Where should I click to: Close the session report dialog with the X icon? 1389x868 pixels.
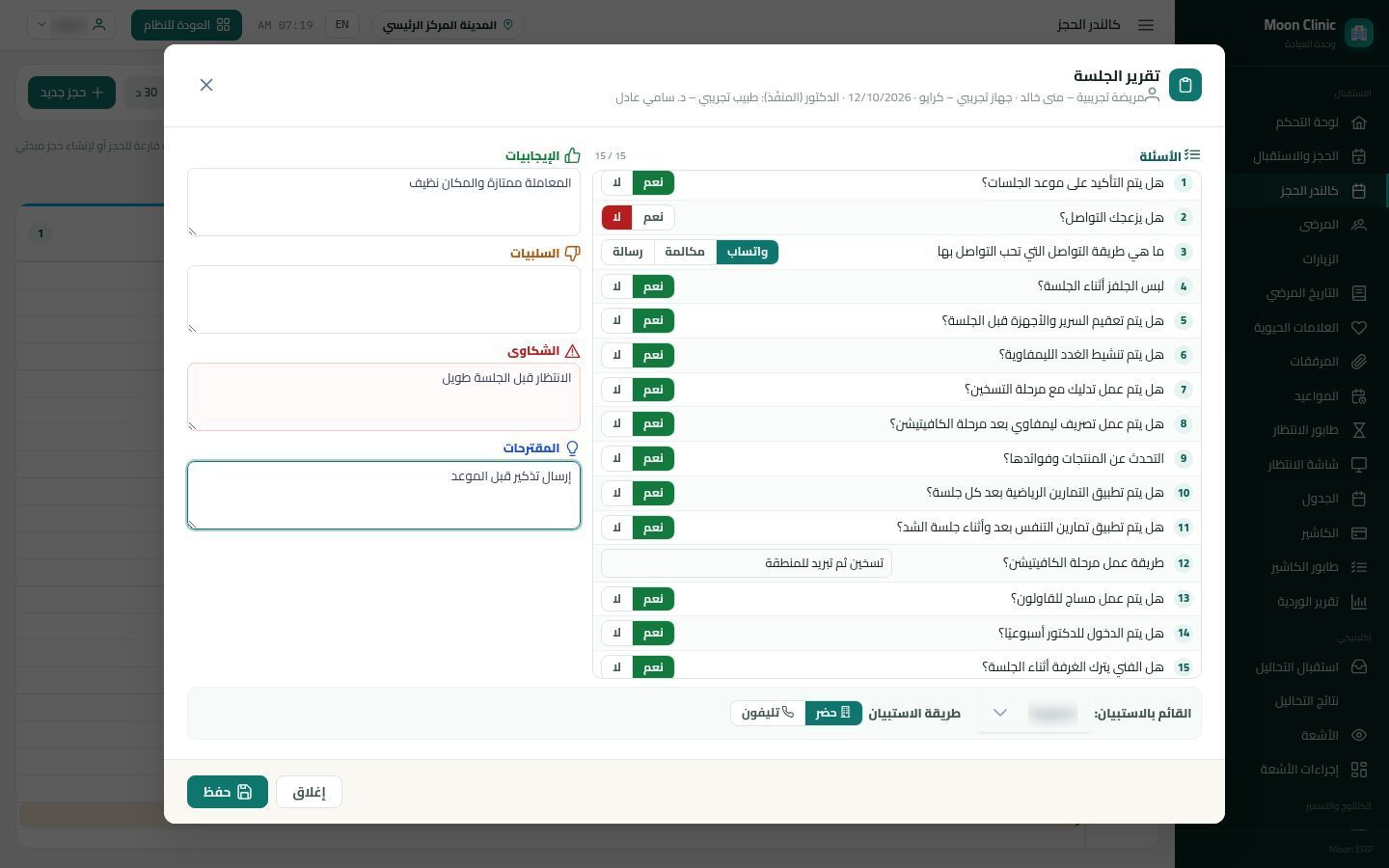[x=206, y=85]
